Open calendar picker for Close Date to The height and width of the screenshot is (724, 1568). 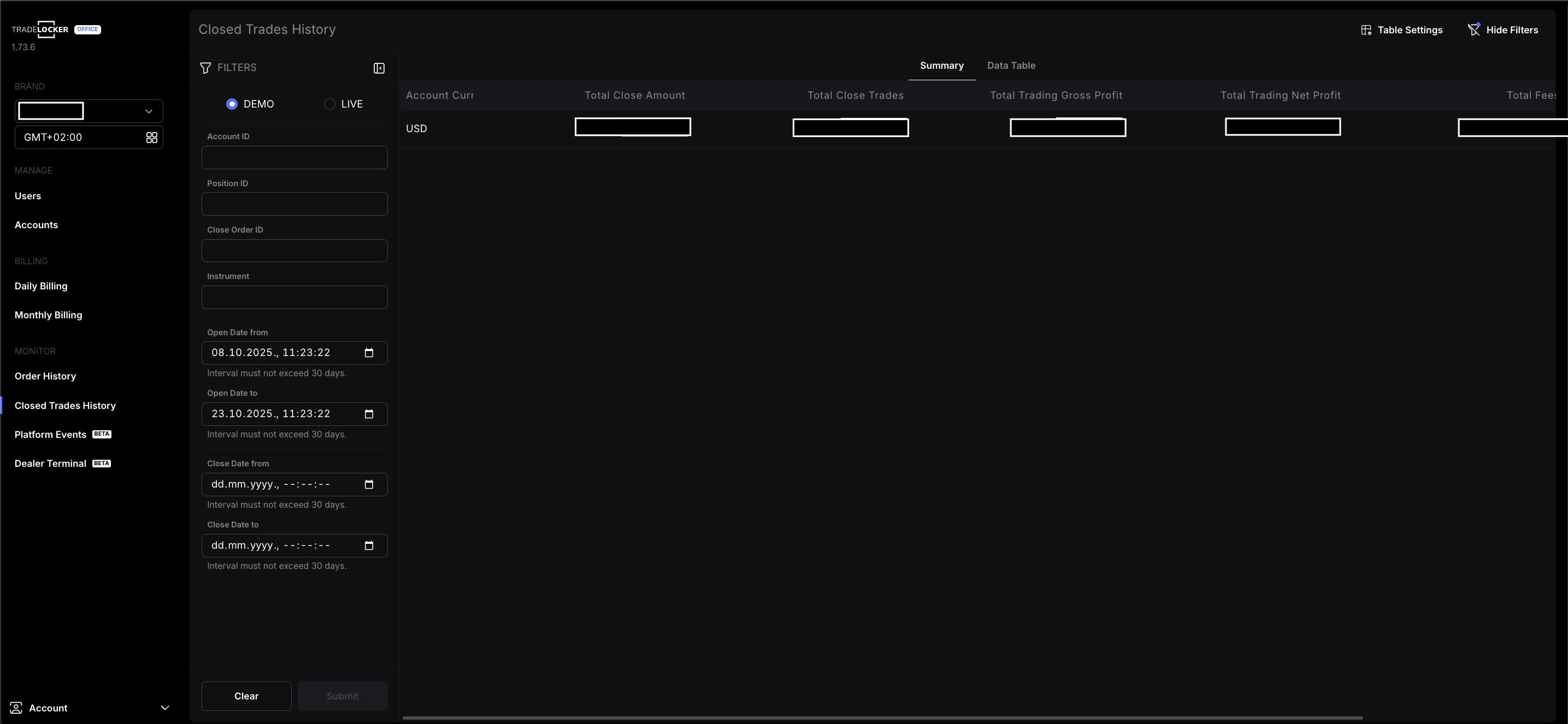(369, 546)
